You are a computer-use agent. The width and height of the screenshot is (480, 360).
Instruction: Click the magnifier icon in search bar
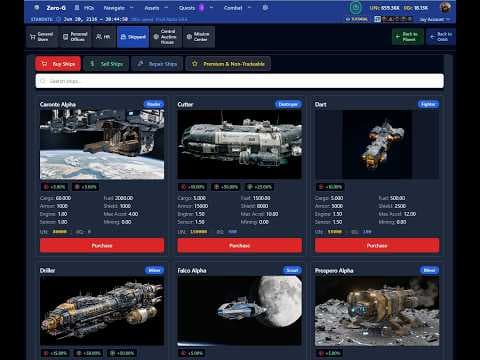click(x=43, y=81)
